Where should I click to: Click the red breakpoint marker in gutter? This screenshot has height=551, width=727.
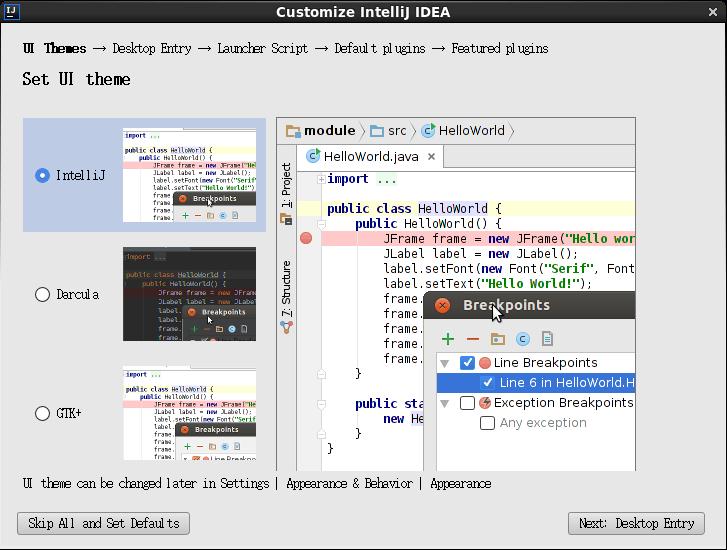click(306, 238)
